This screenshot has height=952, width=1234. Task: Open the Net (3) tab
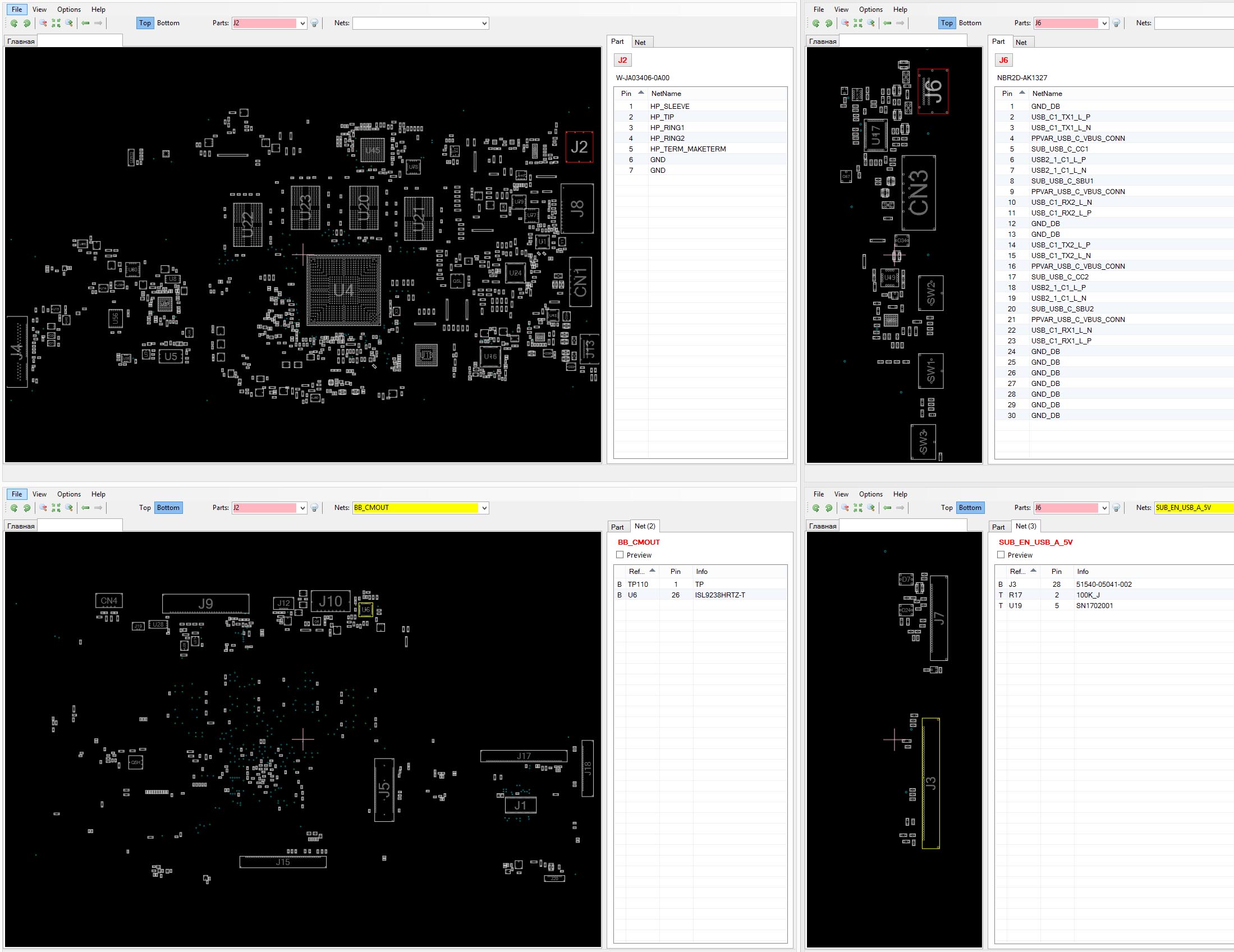(x=1025, y=526)
